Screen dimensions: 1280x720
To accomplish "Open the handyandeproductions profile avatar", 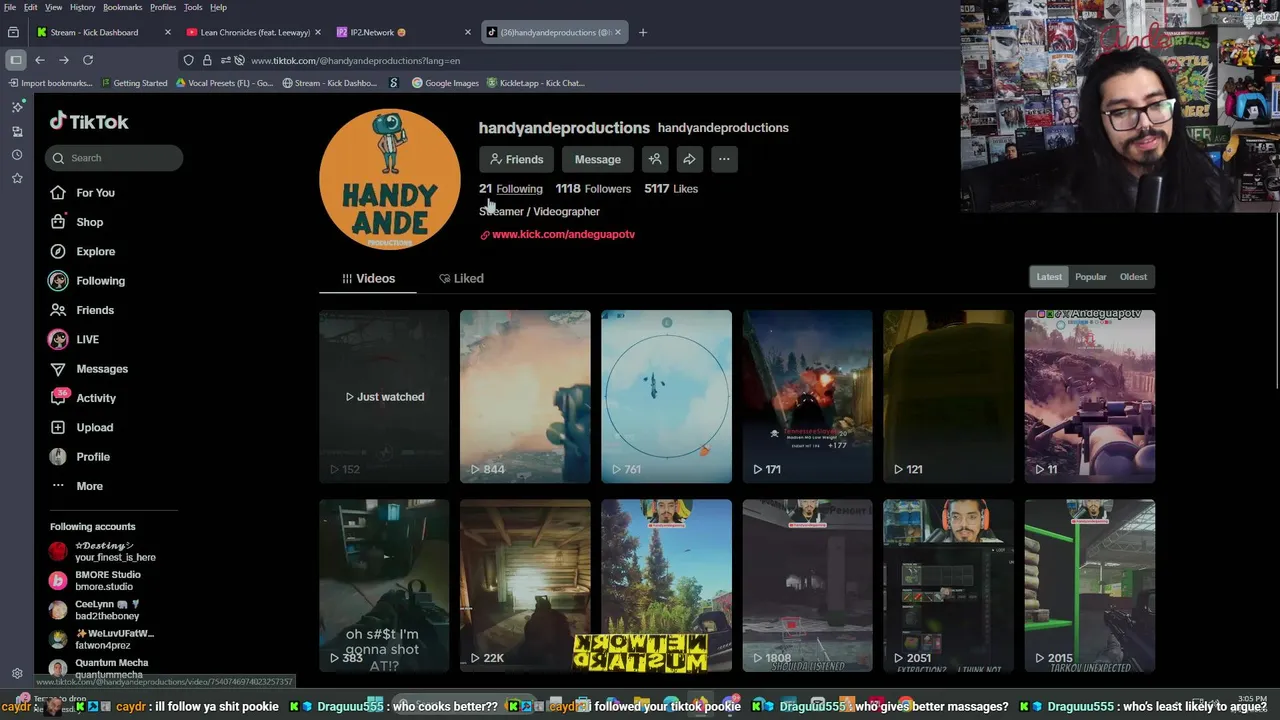I will 389,179.
